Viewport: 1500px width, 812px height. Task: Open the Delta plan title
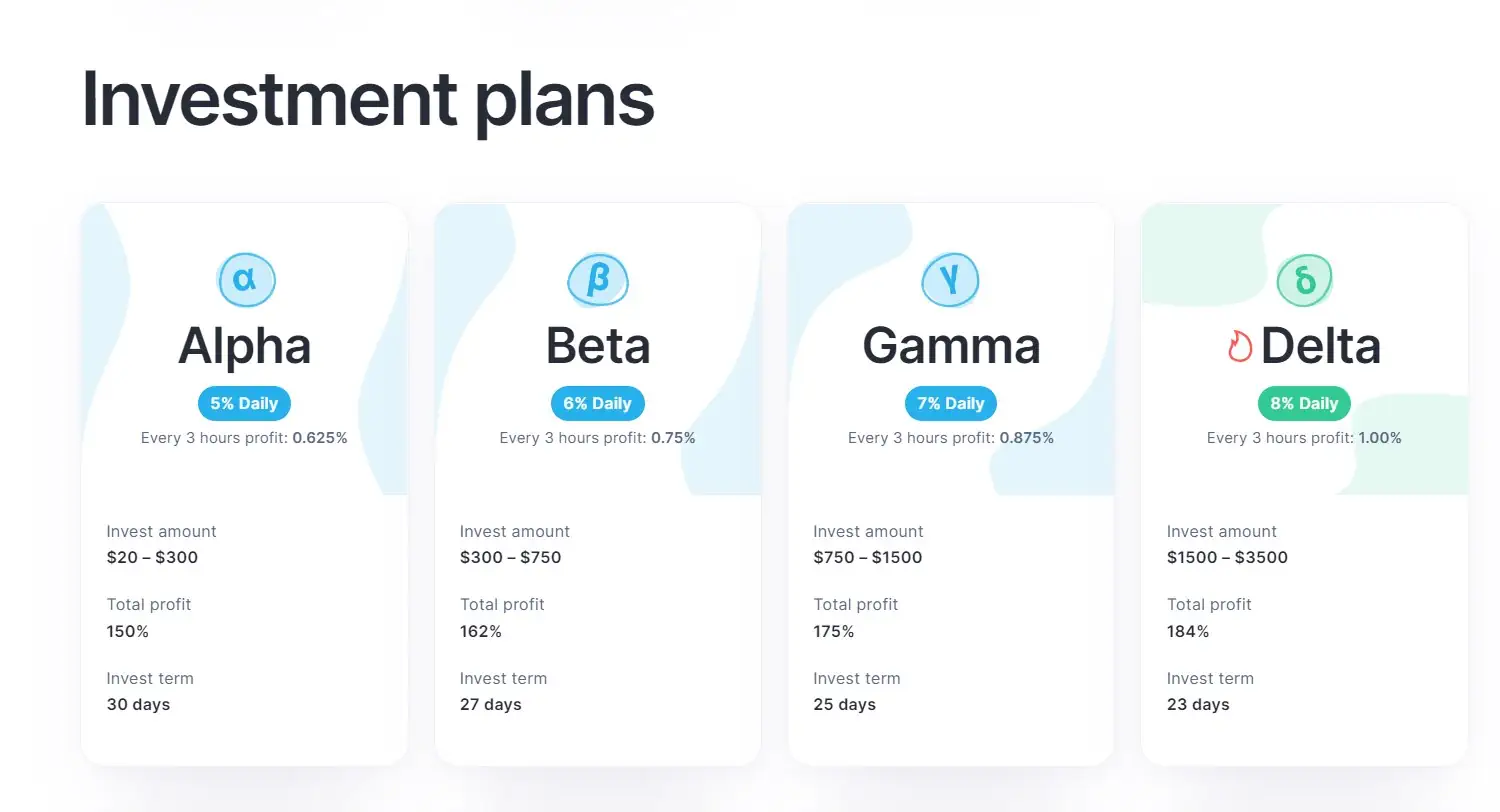point(1320,346)
